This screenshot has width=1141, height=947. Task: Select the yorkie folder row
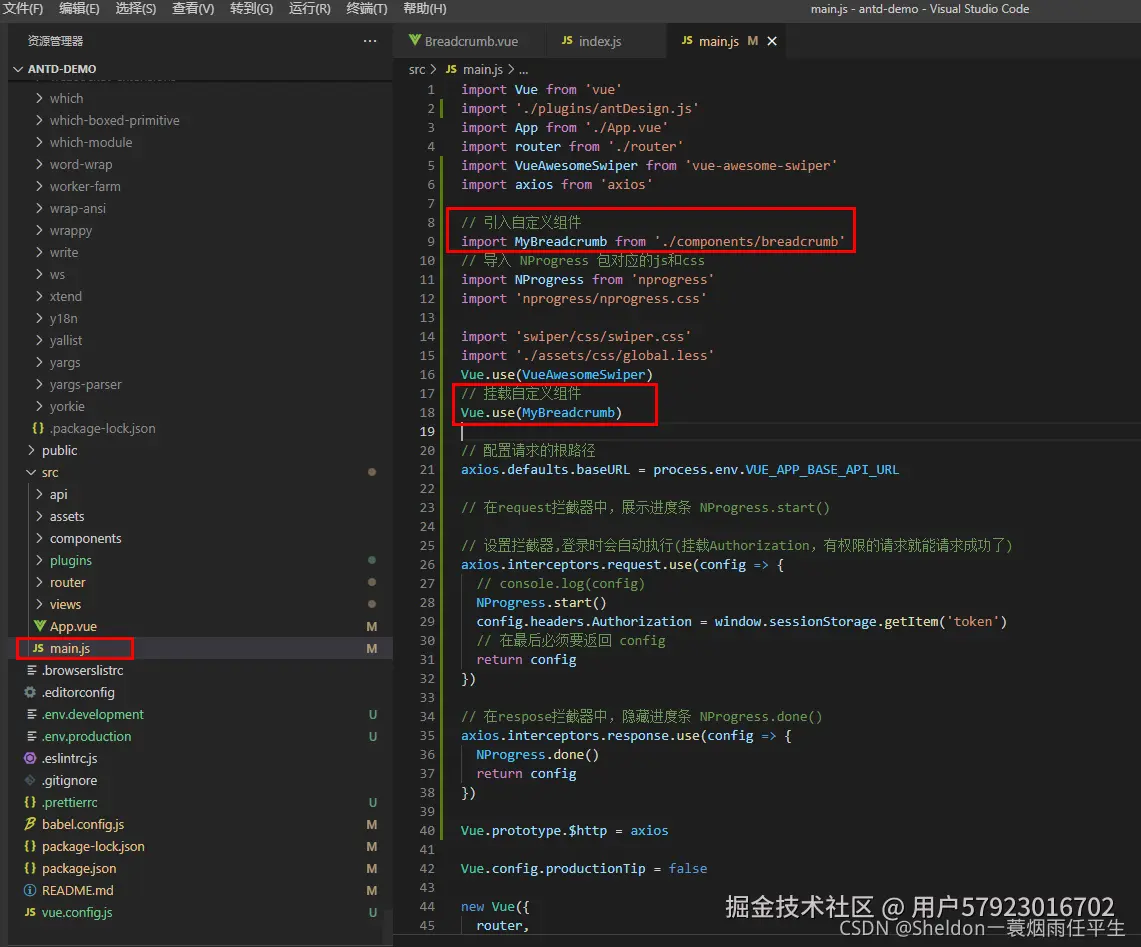pos(200,406)
